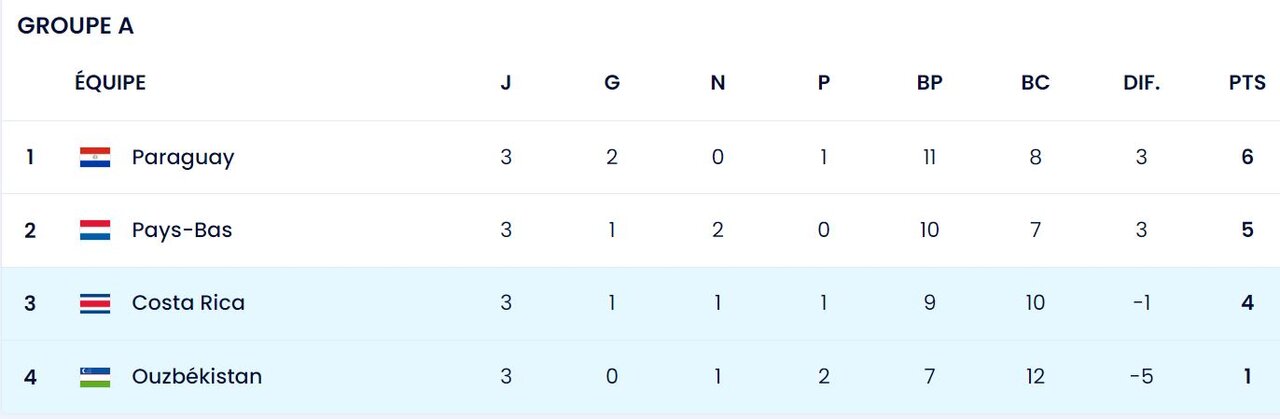The image size is (1280, 419).
Task: Click the BC column header
Action: click(x=1036, y=83)
